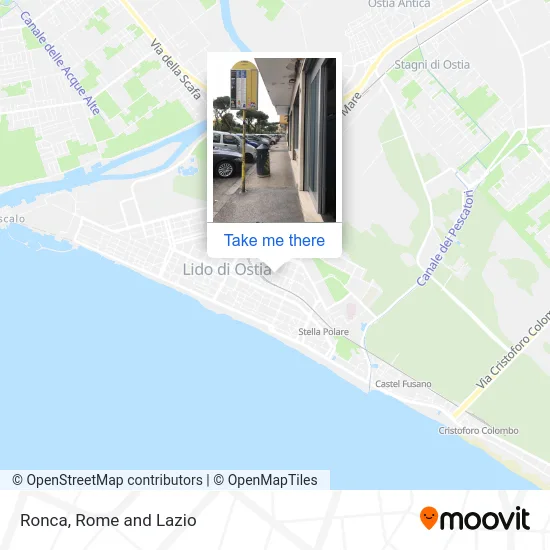550x550 pixels.
Task: Click the Canale dei Pescatori label
Action: [x=445, y=238]
